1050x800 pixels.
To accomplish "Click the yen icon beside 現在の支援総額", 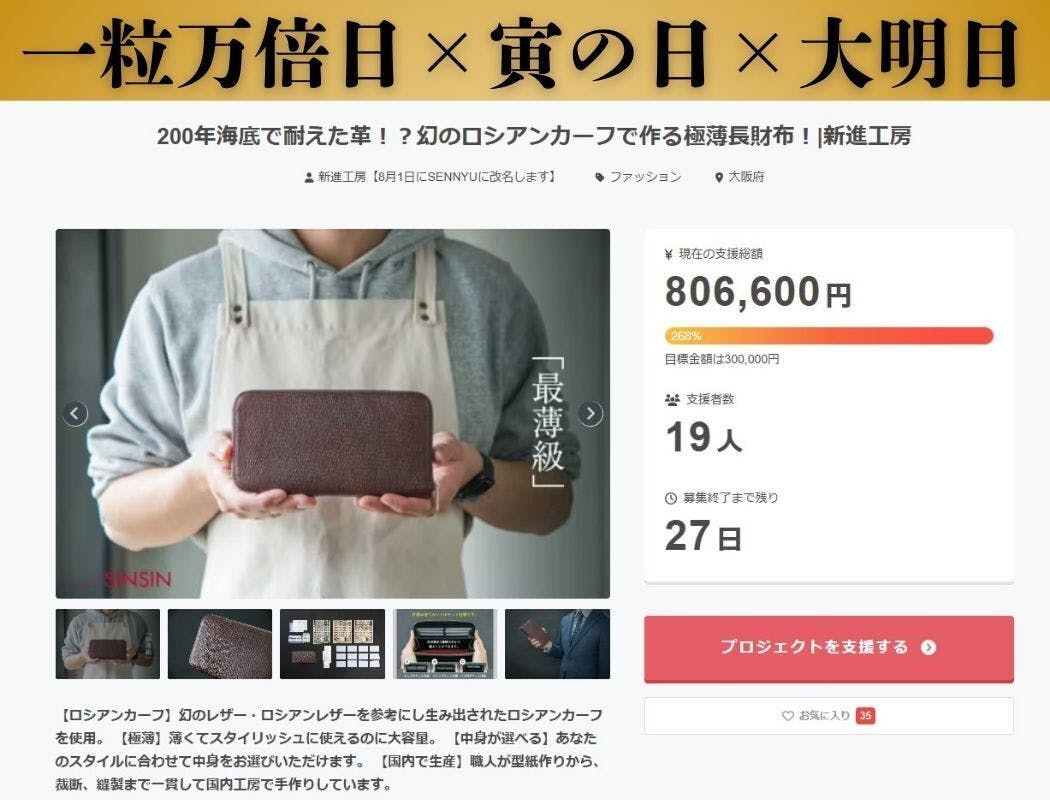I will coord(668,254).
